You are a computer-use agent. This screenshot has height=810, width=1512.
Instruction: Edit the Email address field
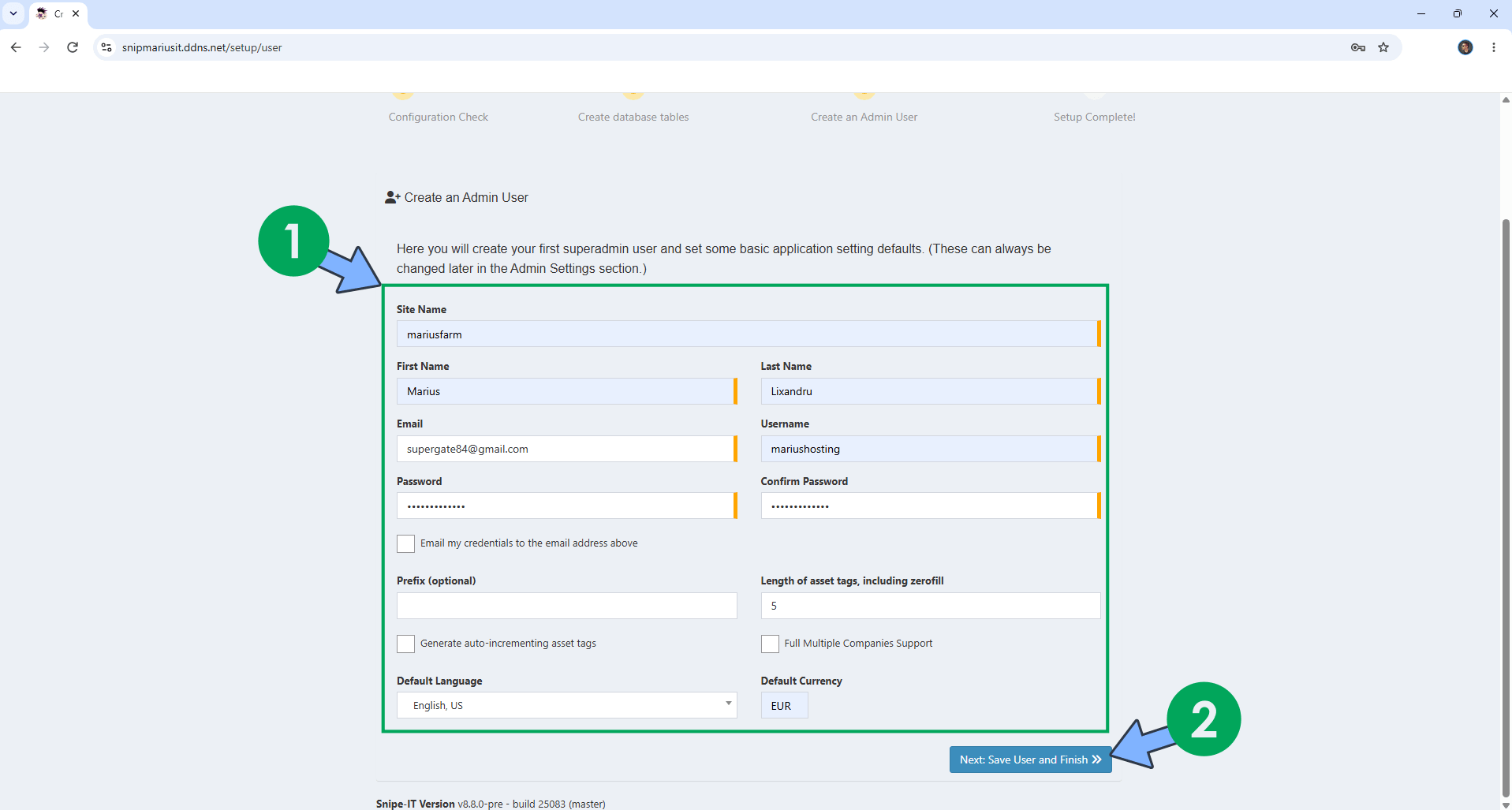click(566, 449)
